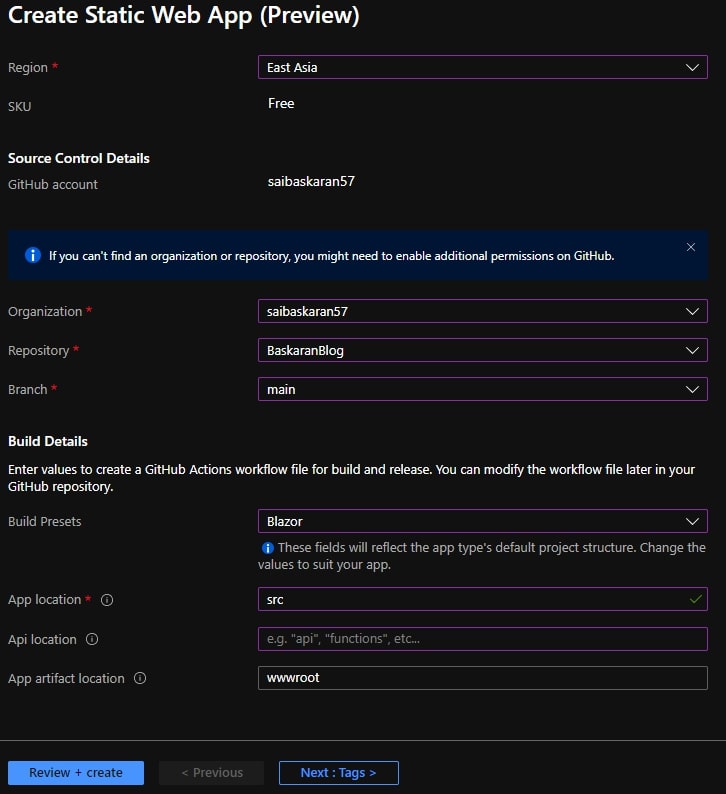Screen dimensions: 726x794
Task: Open the Repository dropdown showing BaskaranBlog
Action: pyautogui.click(x=482, y=350)
